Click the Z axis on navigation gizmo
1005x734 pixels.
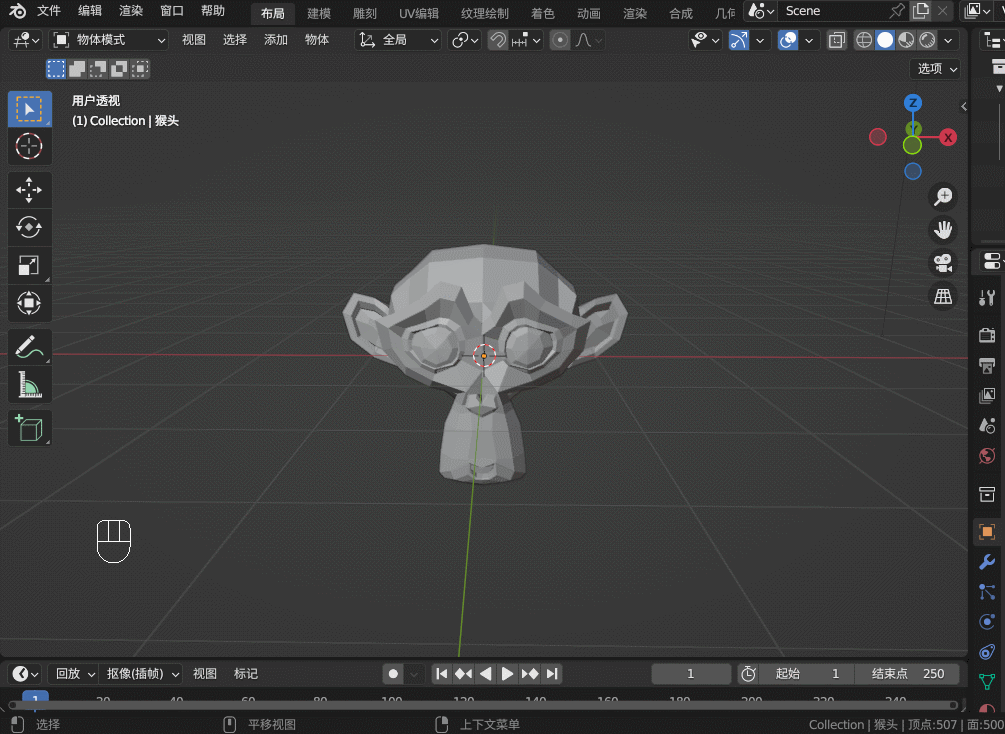(913, 103)
